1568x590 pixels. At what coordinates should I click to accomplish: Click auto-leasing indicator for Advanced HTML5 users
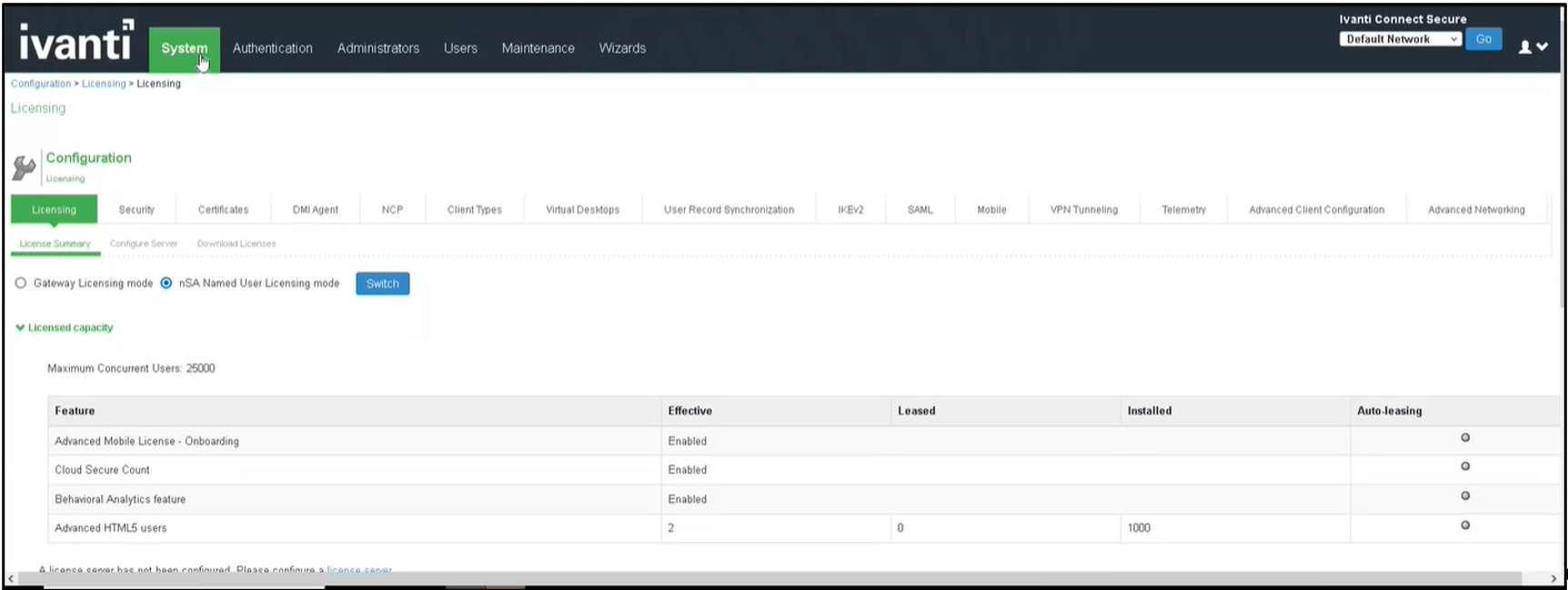[1464, 525]
